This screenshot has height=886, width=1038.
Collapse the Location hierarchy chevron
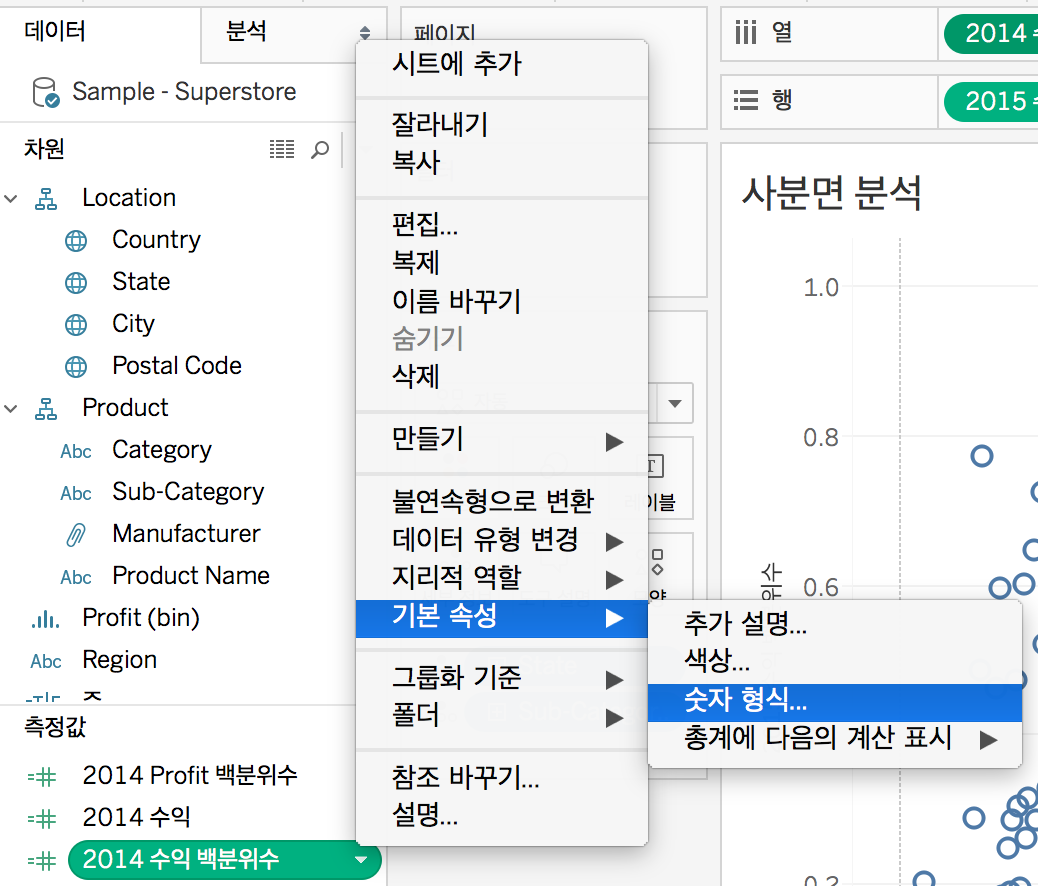pyautogui.click(x=11, y=199)
